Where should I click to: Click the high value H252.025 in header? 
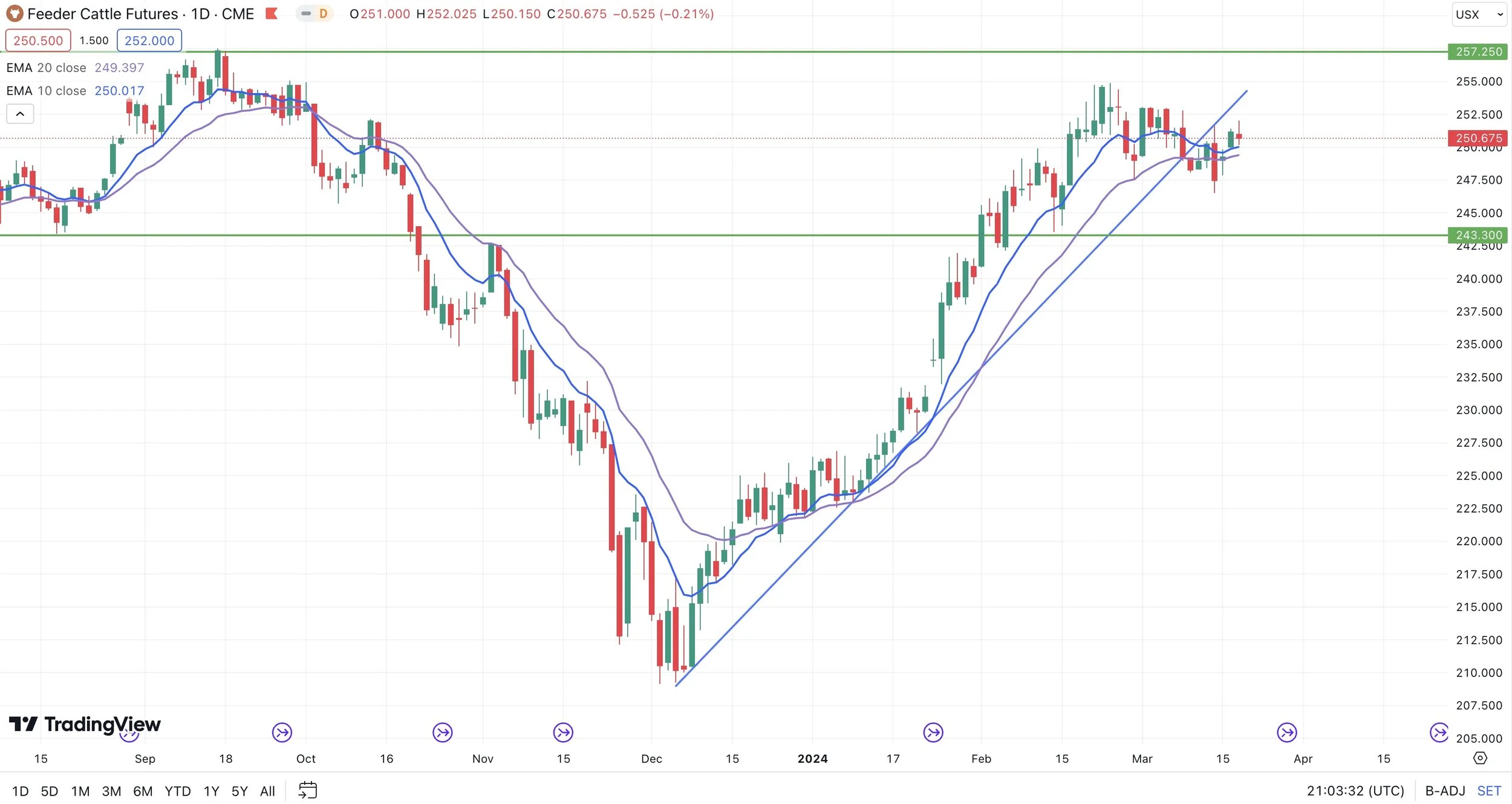click(446, 14)
